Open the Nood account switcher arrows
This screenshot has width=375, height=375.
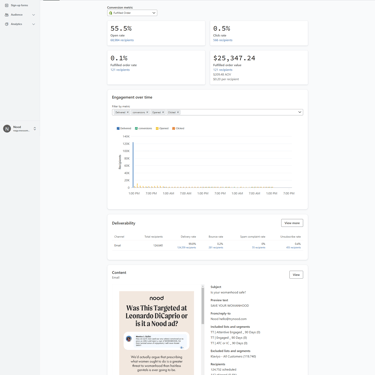pyautogui.click(x=35, y=128)
